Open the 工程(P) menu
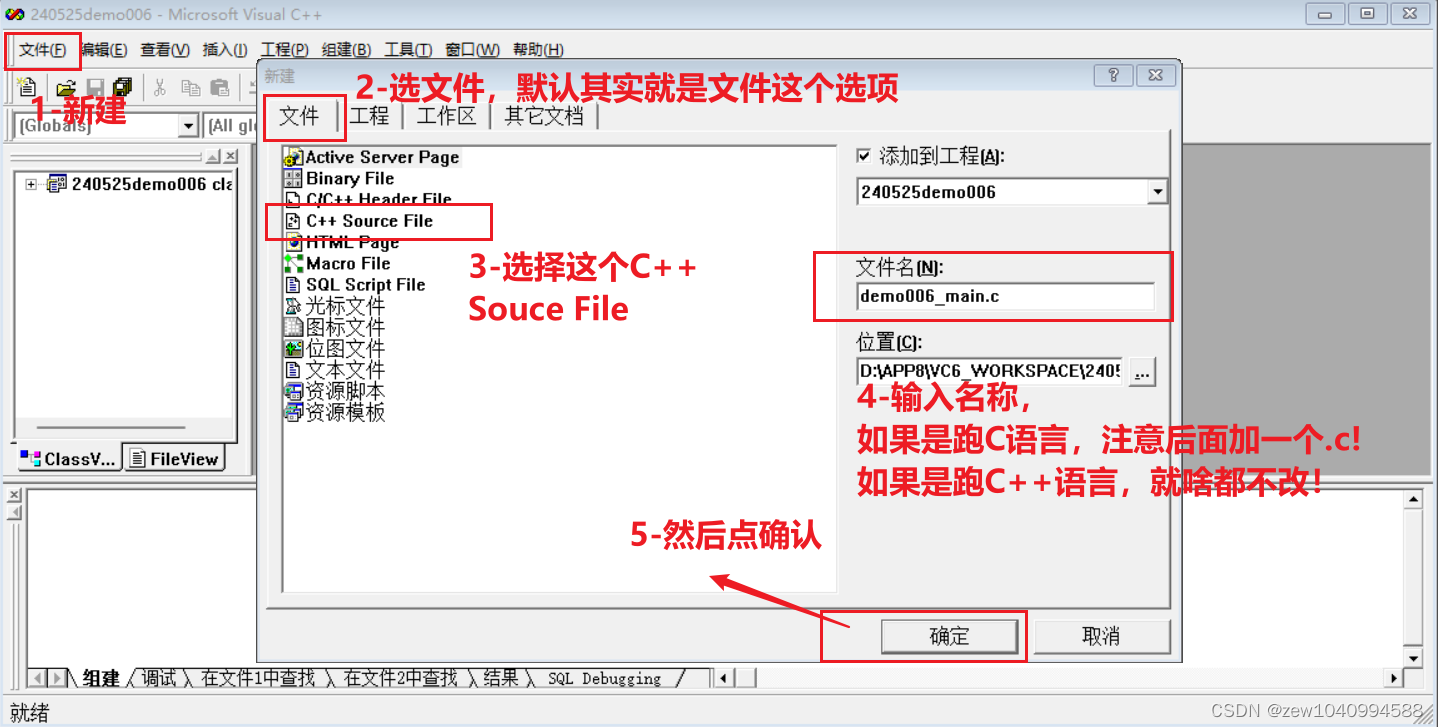Screen dimensions: 1438x727 coord(285,50)
